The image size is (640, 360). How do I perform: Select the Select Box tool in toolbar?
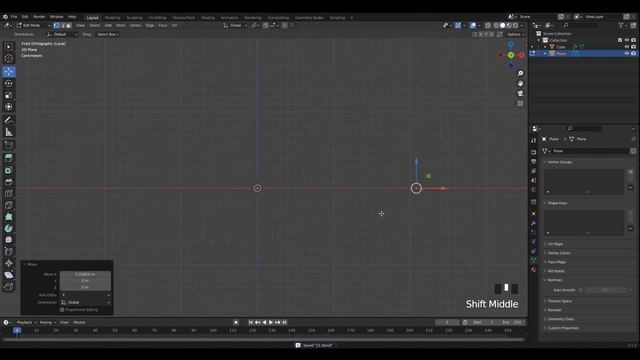9,47
